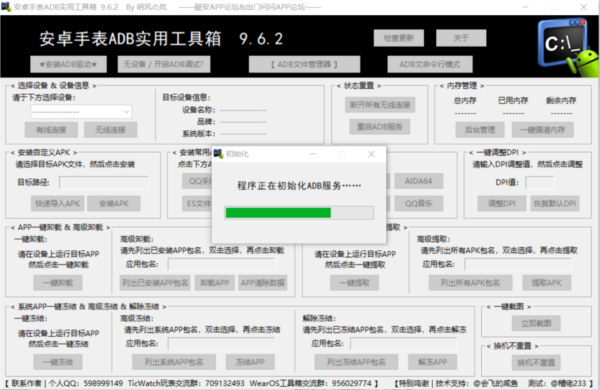Click the 程序正在初始化ADB服务 message text

tap(299, 186)
